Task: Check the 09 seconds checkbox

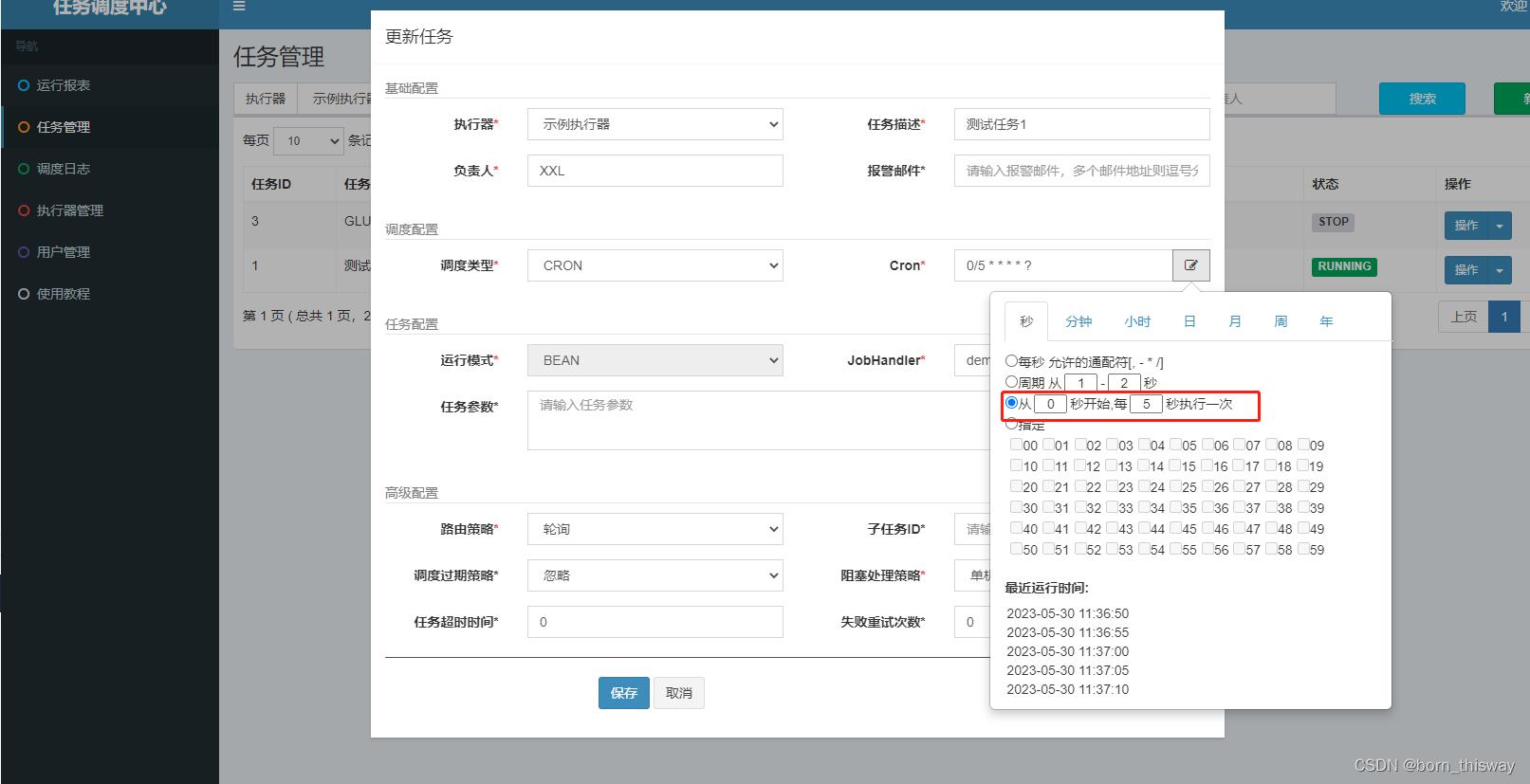Action: tap(1303, 445)
